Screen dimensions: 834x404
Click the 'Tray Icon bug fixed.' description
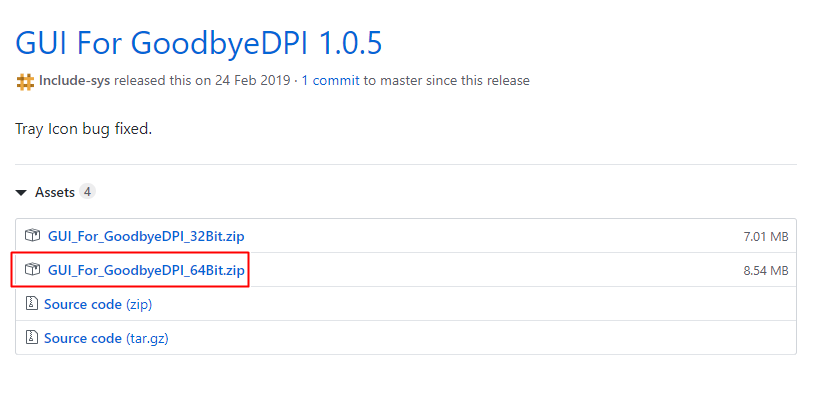click(84, 129)
